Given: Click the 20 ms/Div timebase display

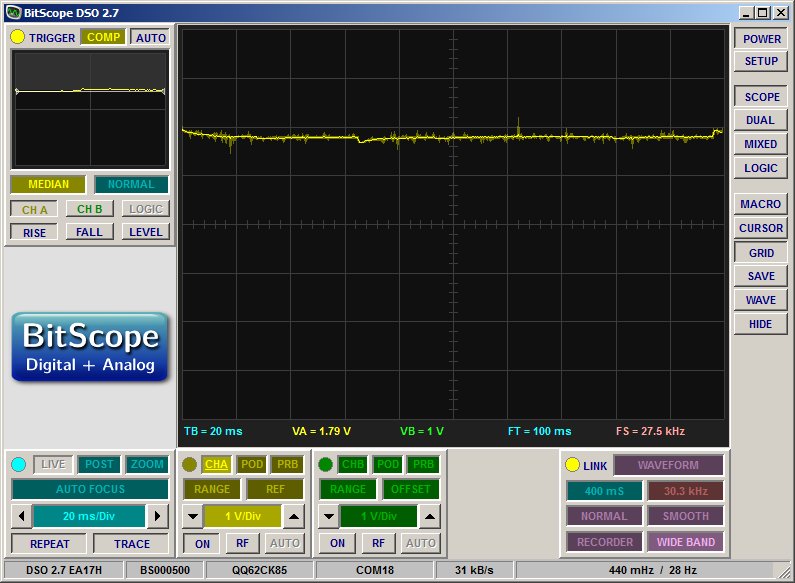Looking at the screenshot, I should click(x=89, y=516).
